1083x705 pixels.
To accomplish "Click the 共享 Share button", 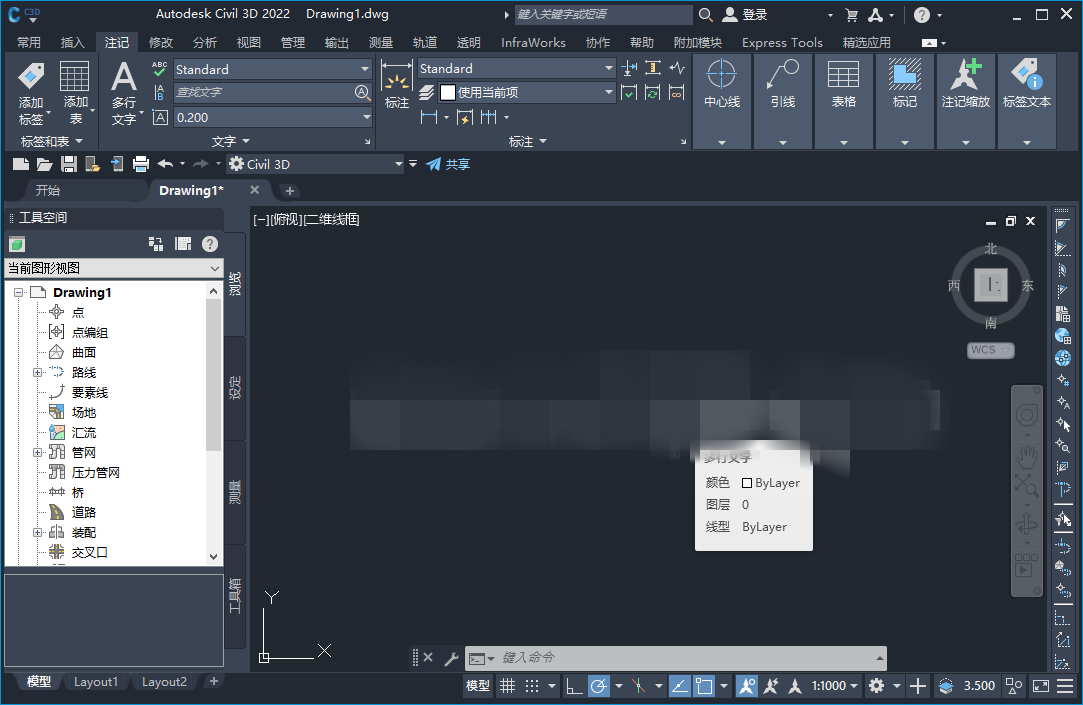I will (448, 164).
